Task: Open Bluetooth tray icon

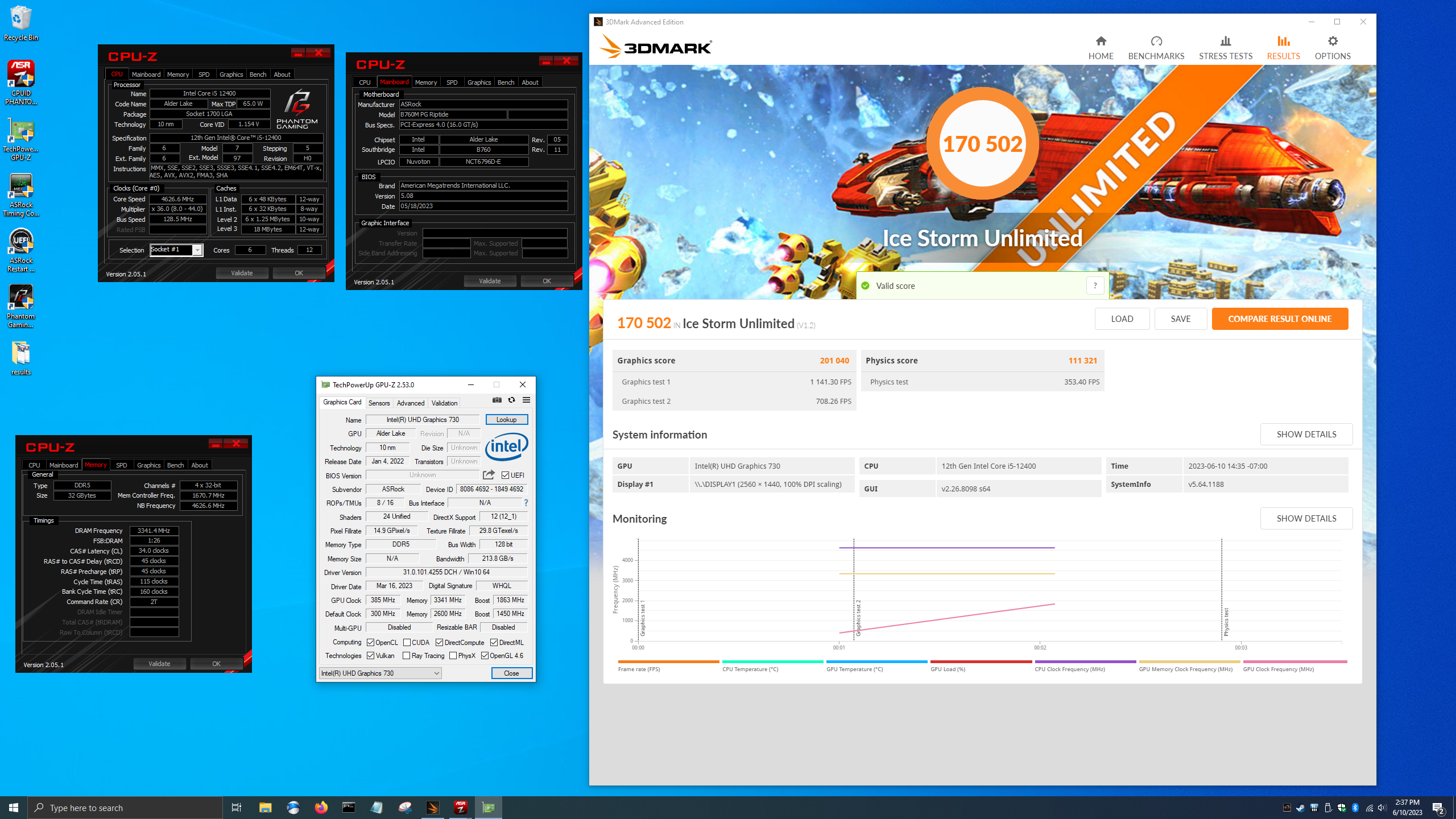Action: point(1355,808)
